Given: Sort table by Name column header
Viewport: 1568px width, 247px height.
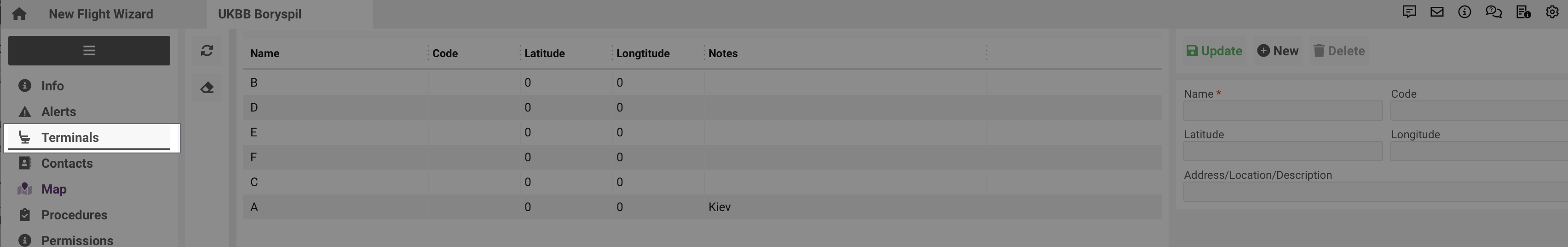Looking at the screenshot, I should (x=265, y=53).
